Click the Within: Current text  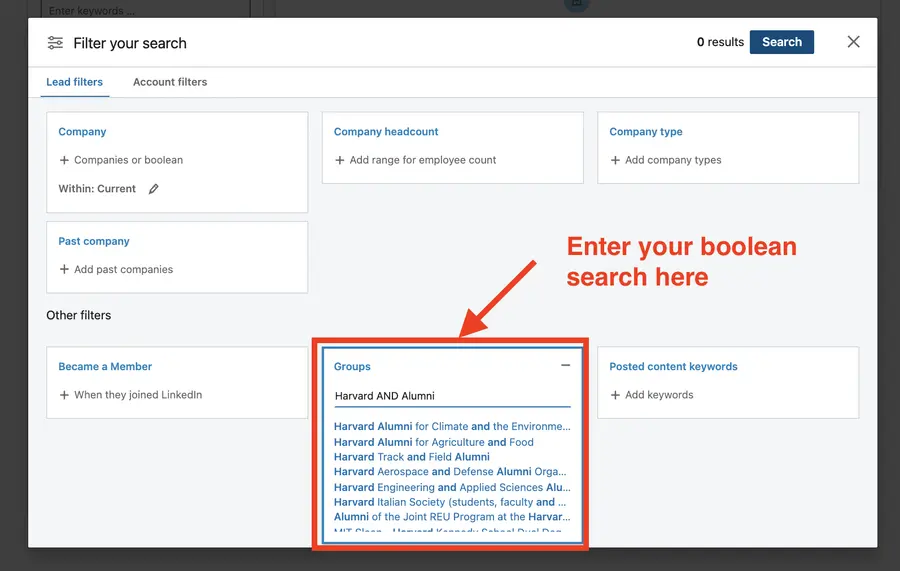(97, 189)
